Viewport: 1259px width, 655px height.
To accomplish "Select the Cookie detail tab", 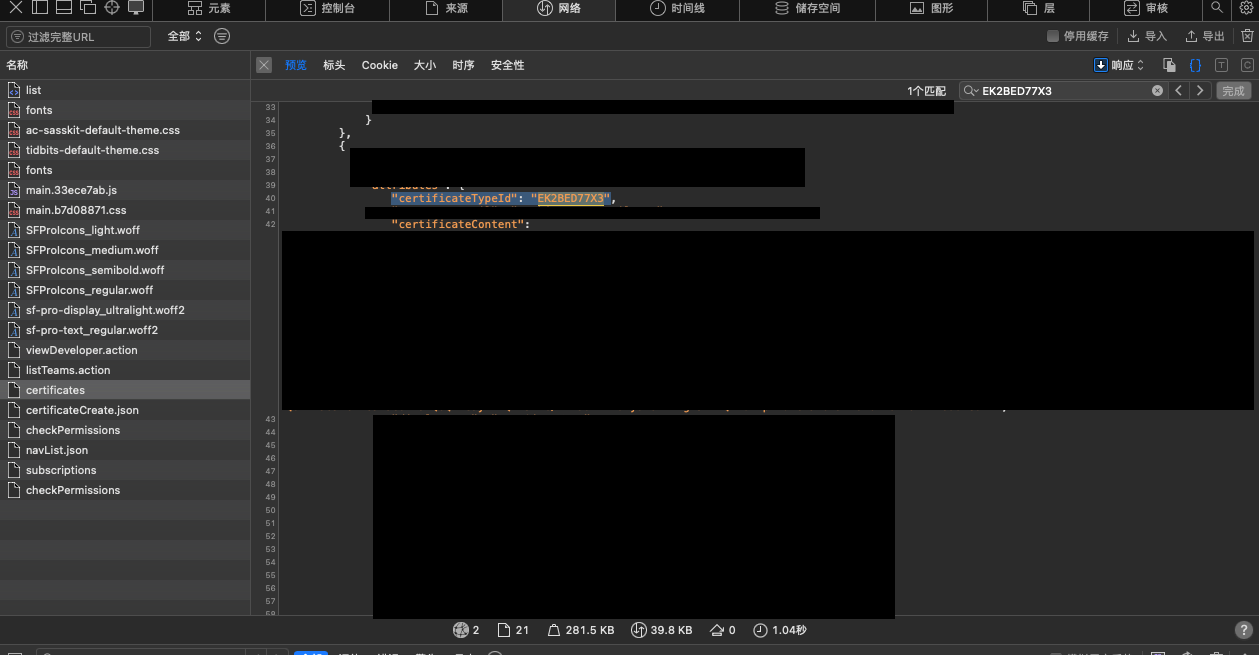I will click(380, 65).
